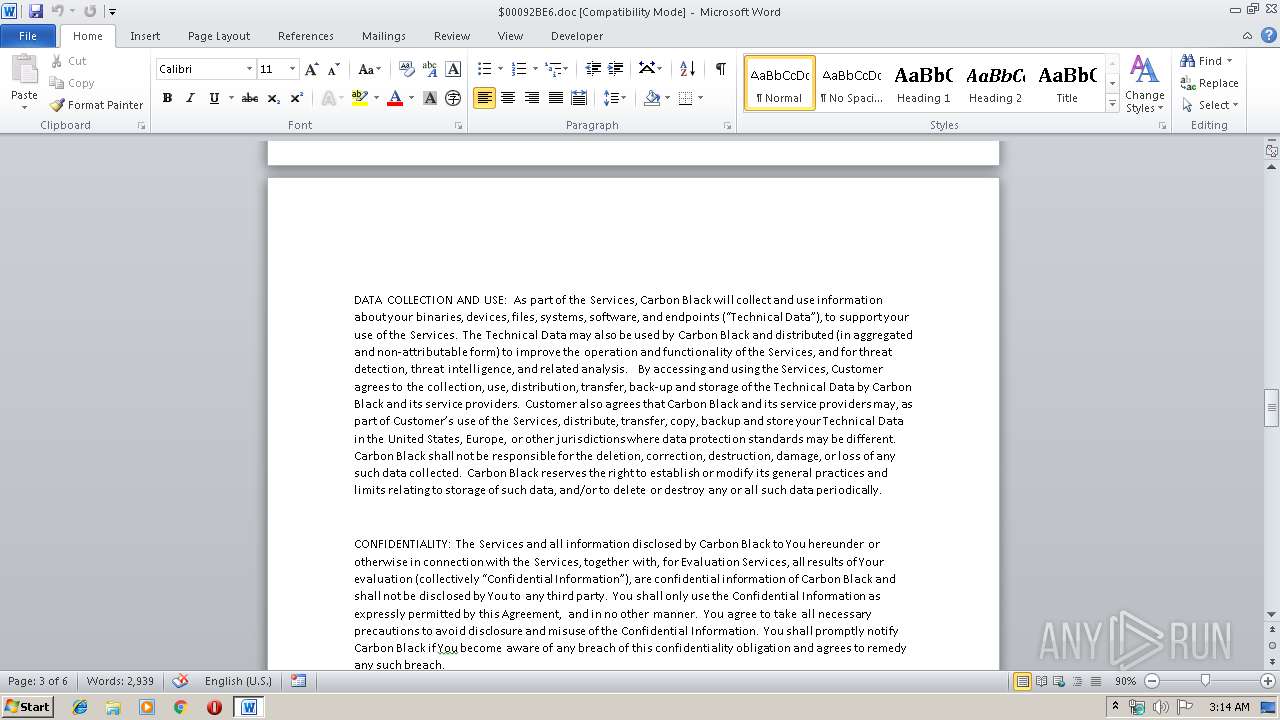Image resolution: width=1280 pixels, height=720 pixels.
Task: Toggle Underline formatting
Action: pyautogui.click(x=213, y=98)
